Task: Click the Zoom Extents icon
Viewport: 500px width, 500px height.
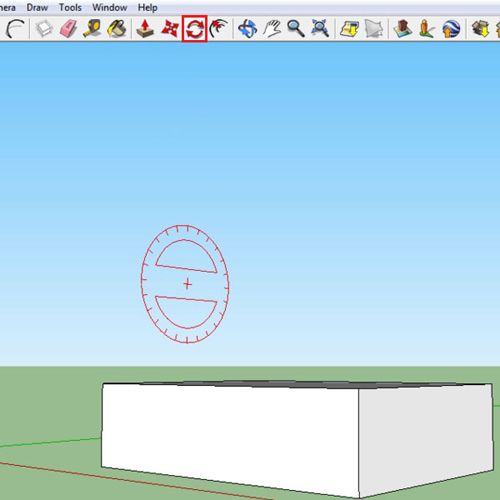Action: point(320,29)
